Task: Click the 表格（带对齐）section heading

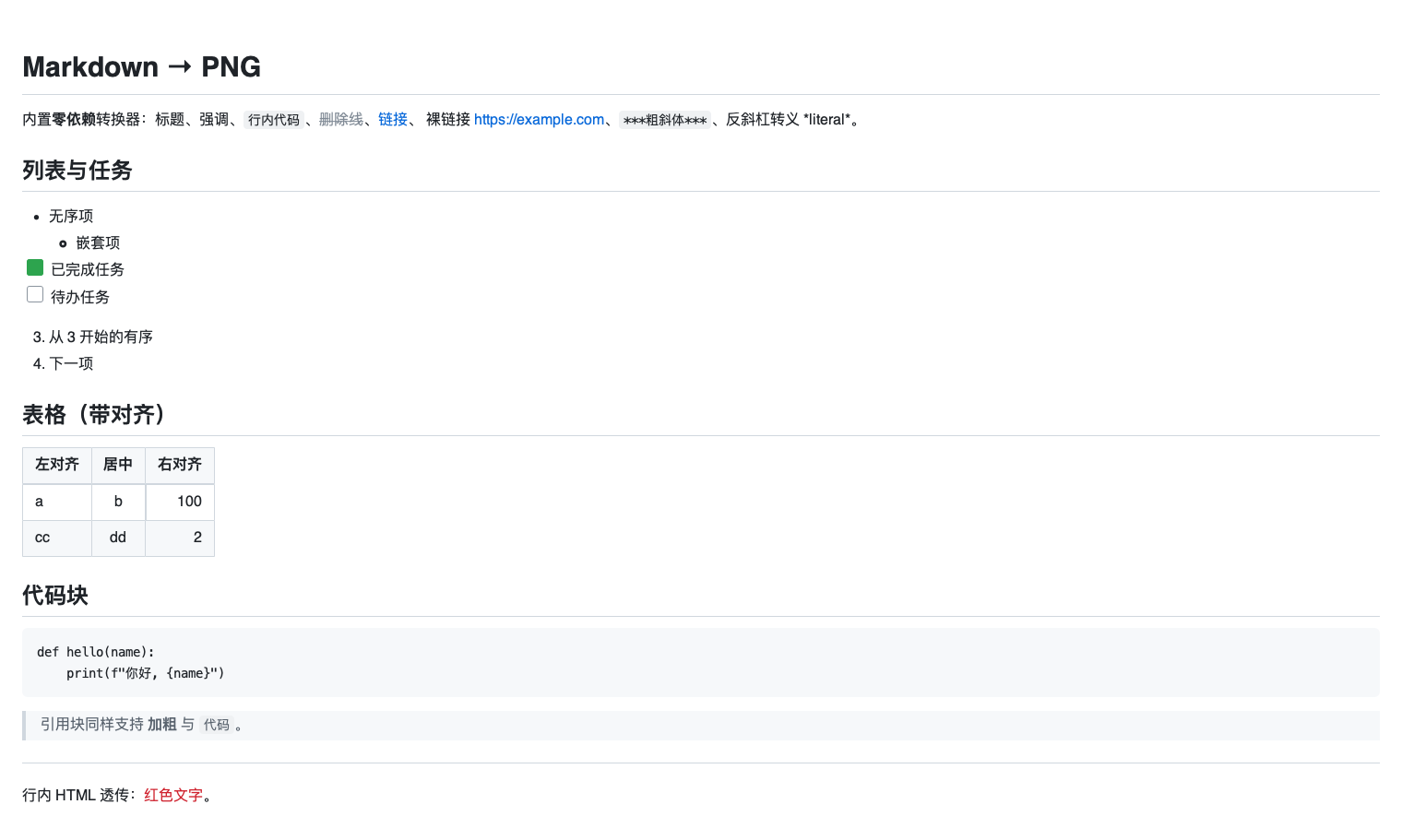Action: [94, 415]
